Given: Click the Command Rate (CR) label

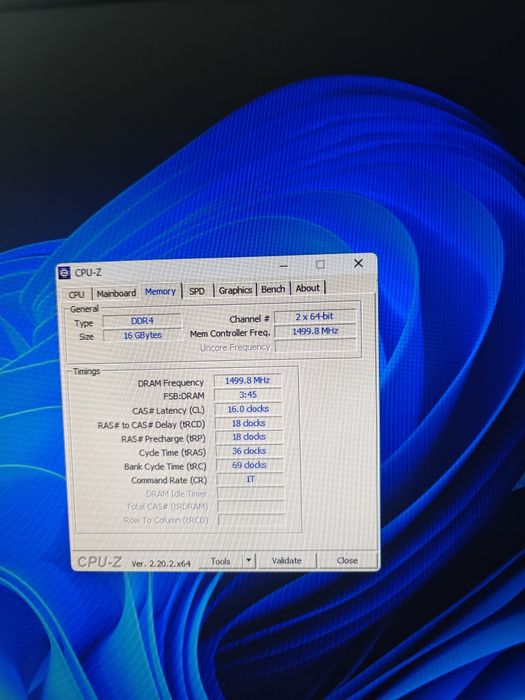Looking at the screenshot, I should [x=169, y=480].
